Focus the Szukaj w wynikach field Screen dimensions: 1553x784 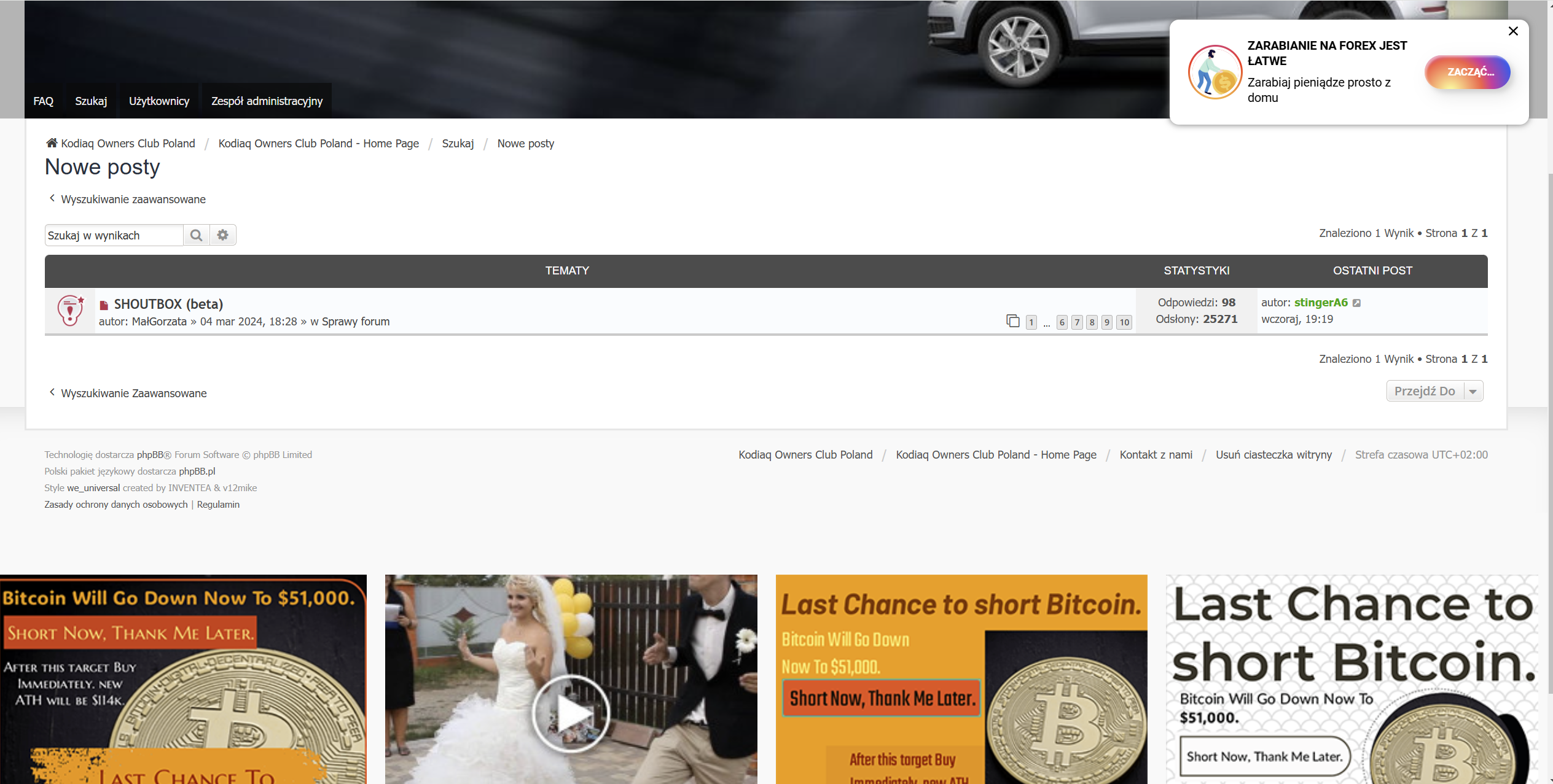(114, 235)
